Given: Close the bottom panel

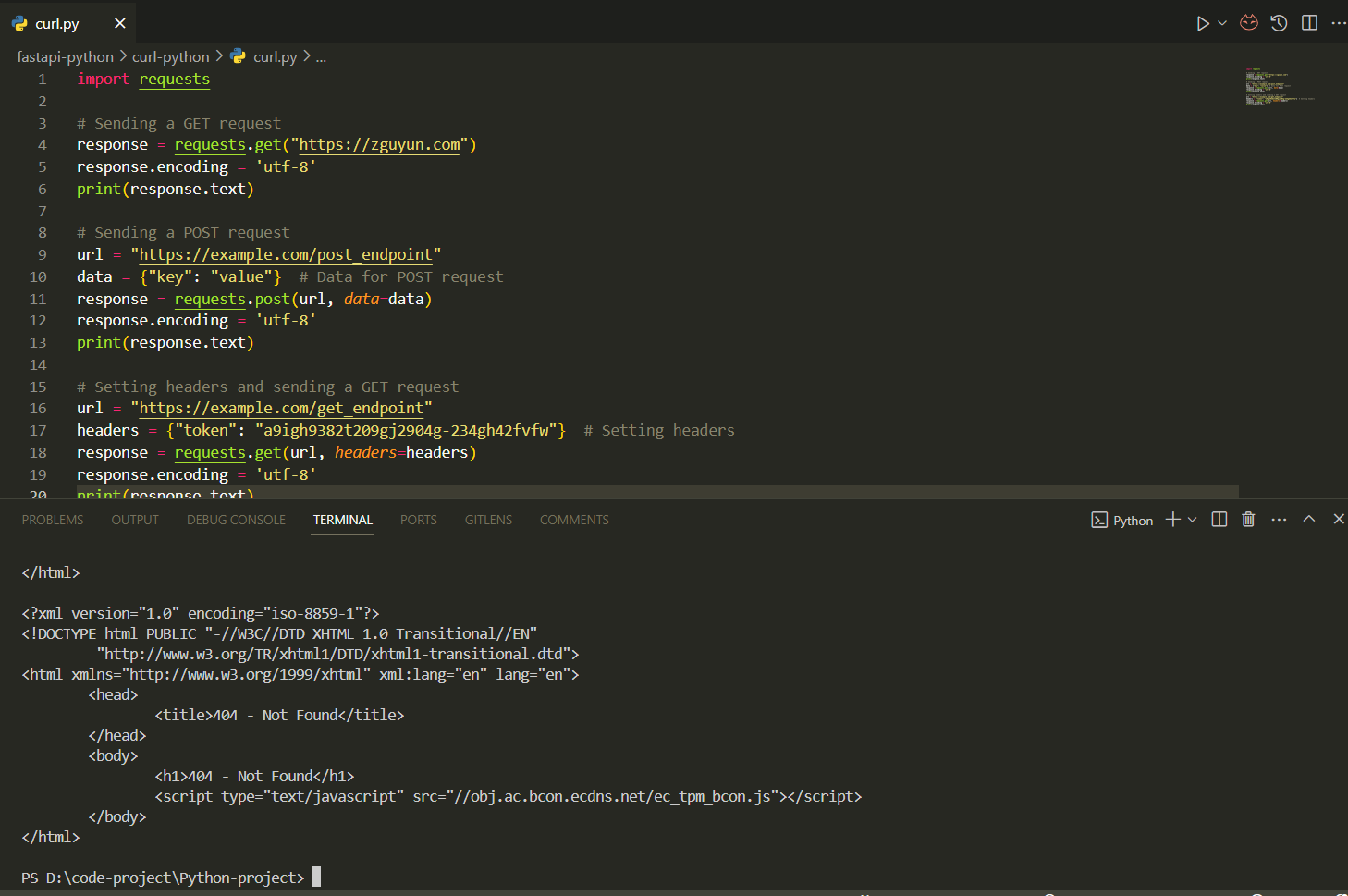Looking at the screenshot, I should point(1338,519).
